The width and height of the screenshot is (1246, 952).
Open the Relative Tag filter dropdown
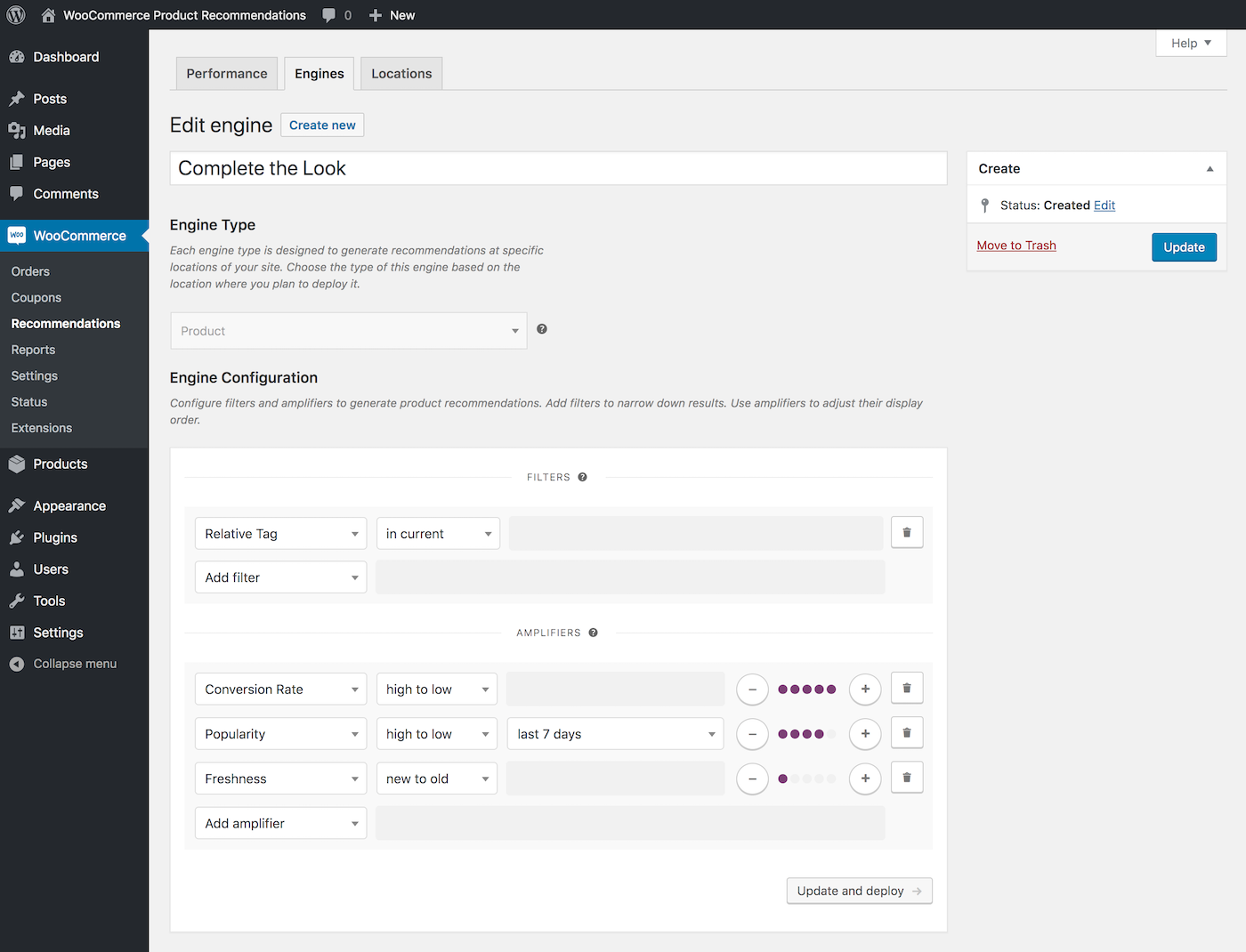[x=280, y=534]
